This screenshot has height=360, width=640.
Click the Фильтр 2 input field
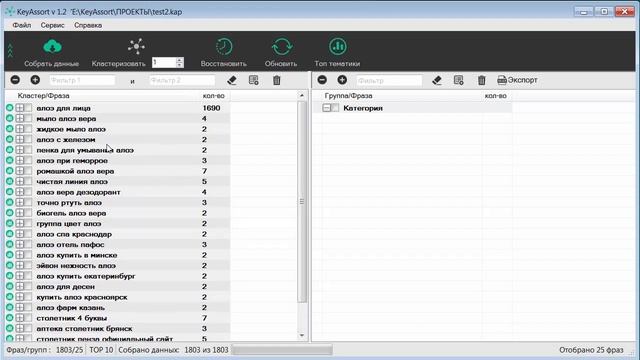tap(182, 80)
